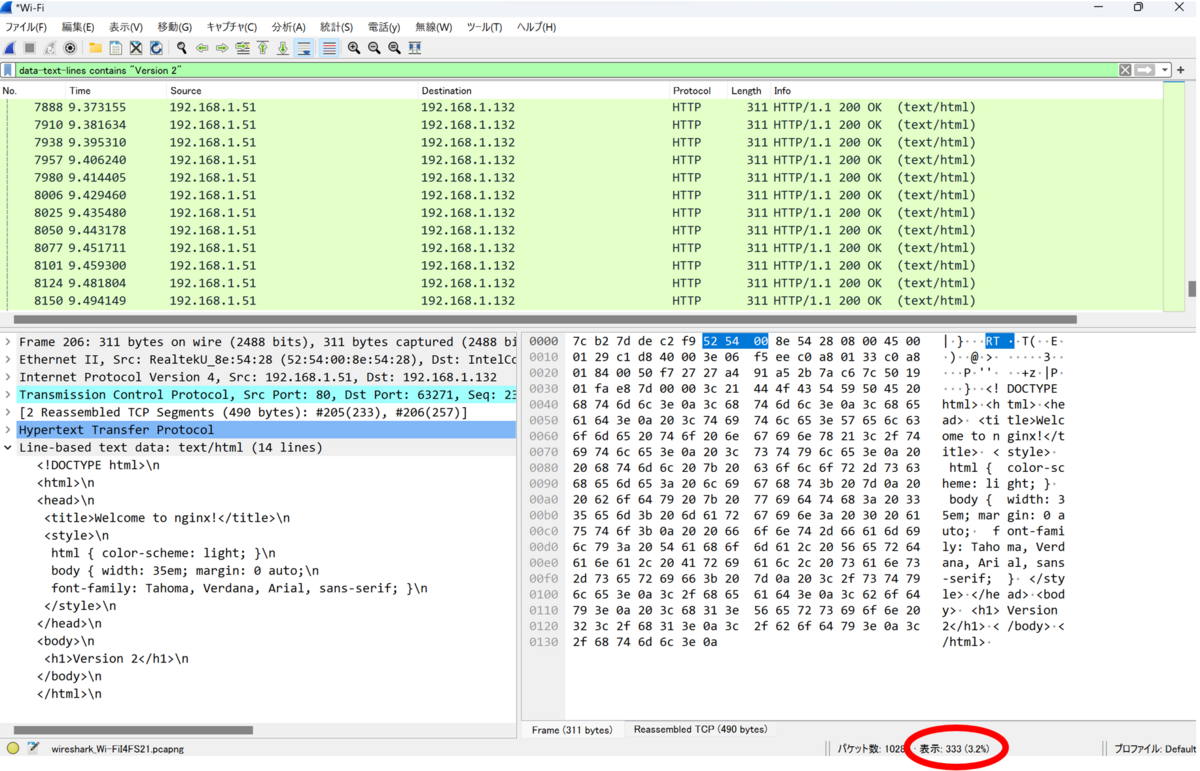The image size is (1200, 771).
Task: Open the ヘルプ(H) menu
Action: coord(537,27)
